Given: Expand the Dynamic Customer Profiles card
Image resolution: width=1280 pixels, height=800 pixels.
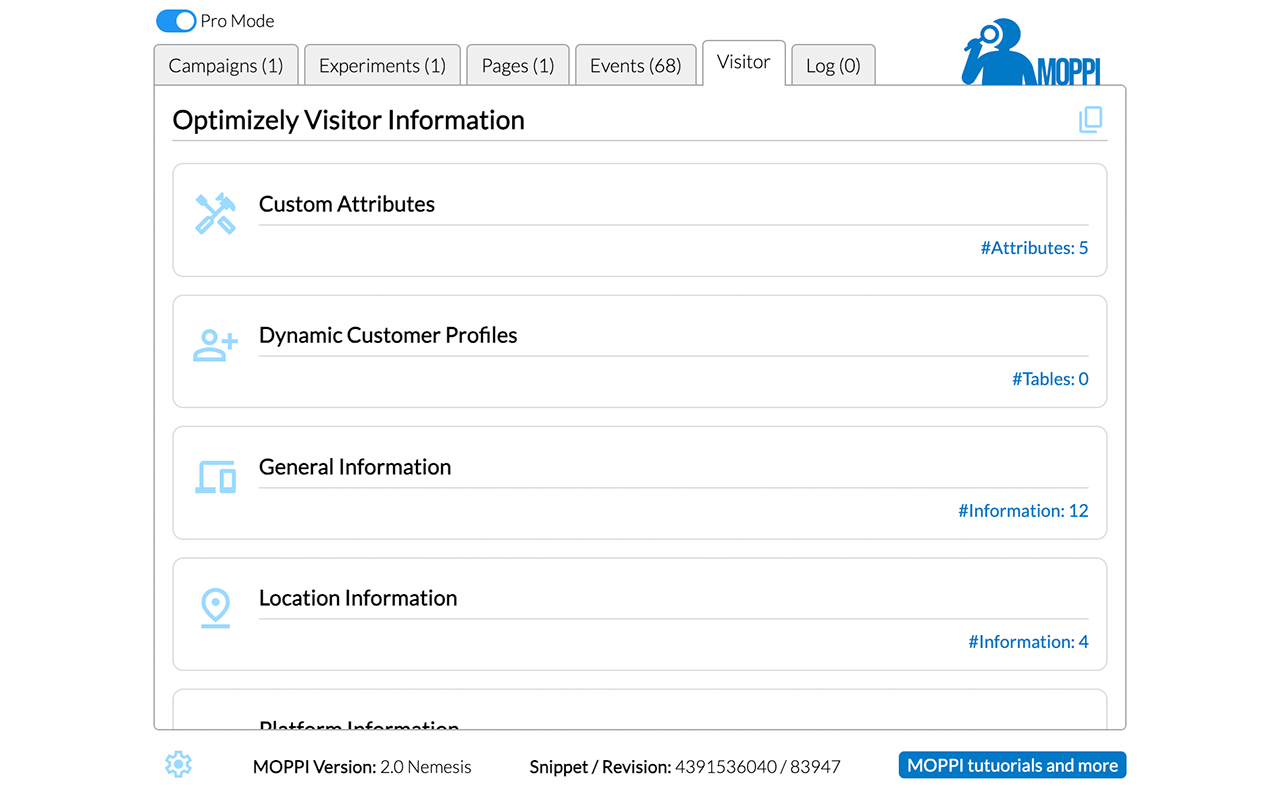Looking at the screenshot, I should 640,351.
